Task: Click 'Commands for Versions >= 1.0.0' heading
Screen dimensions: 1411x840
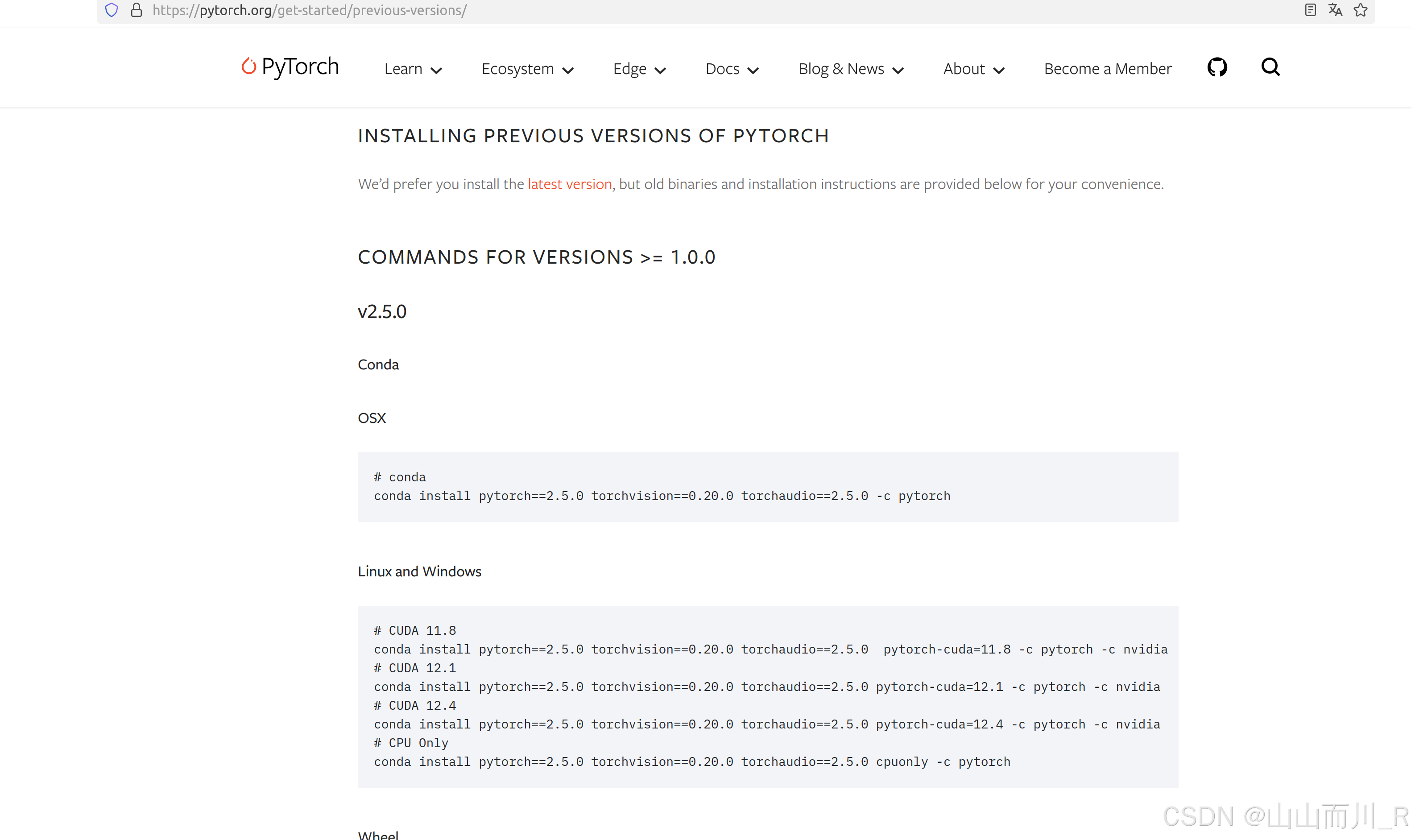Action: pyautogui.click(x=537, y=257)
